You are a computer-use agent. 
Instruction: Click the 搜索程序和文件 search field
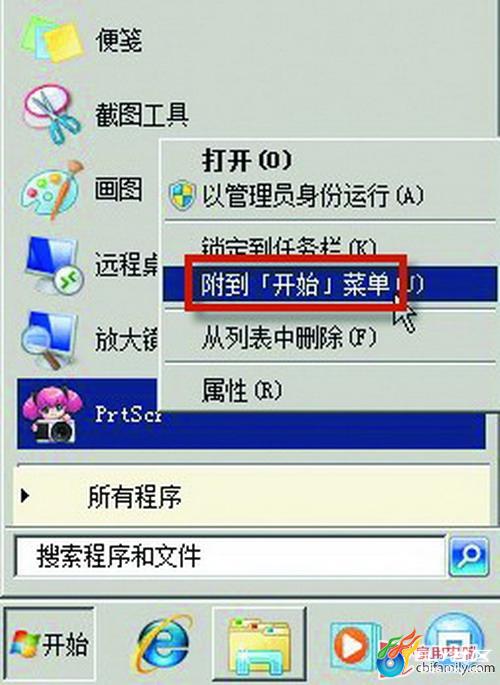click(230, 557)
